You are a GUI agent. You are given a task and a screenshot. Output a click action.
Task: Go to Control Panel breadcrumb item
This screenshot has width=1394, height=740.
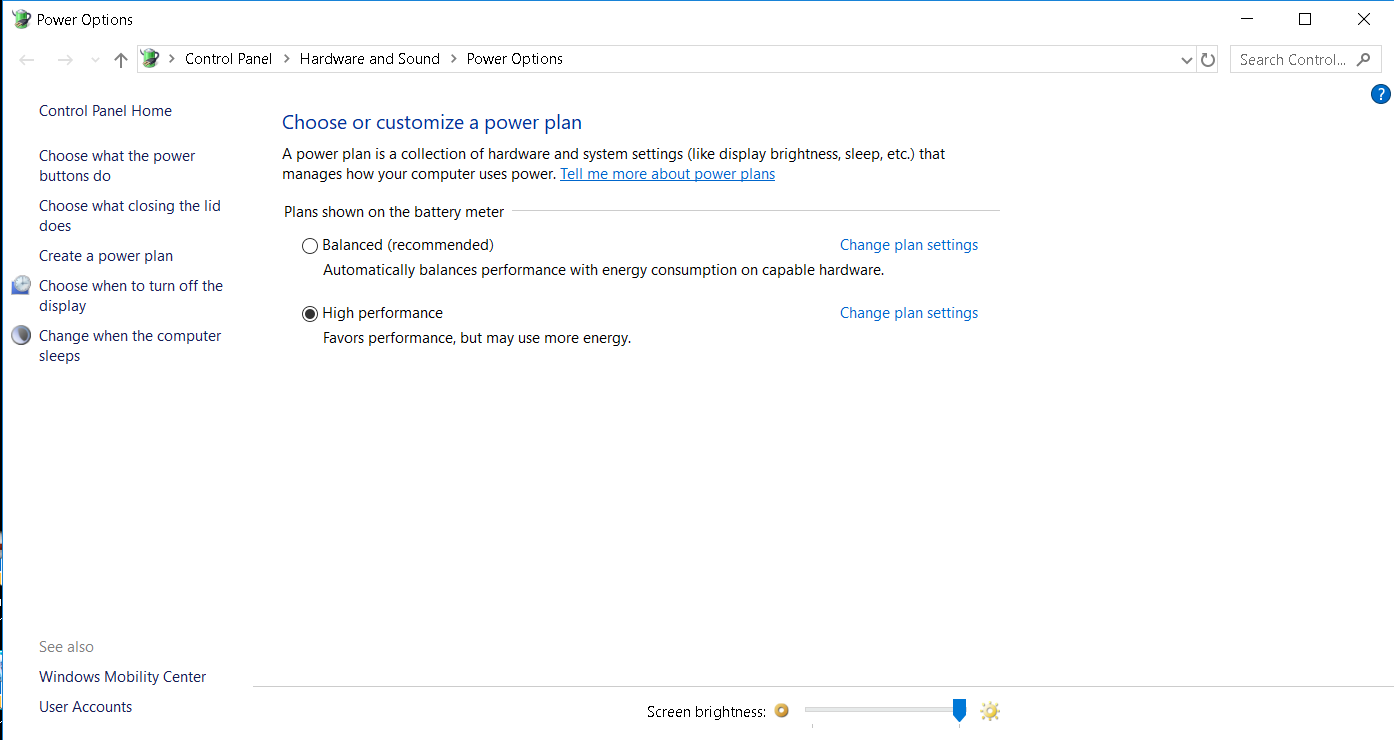click(229, 59)
